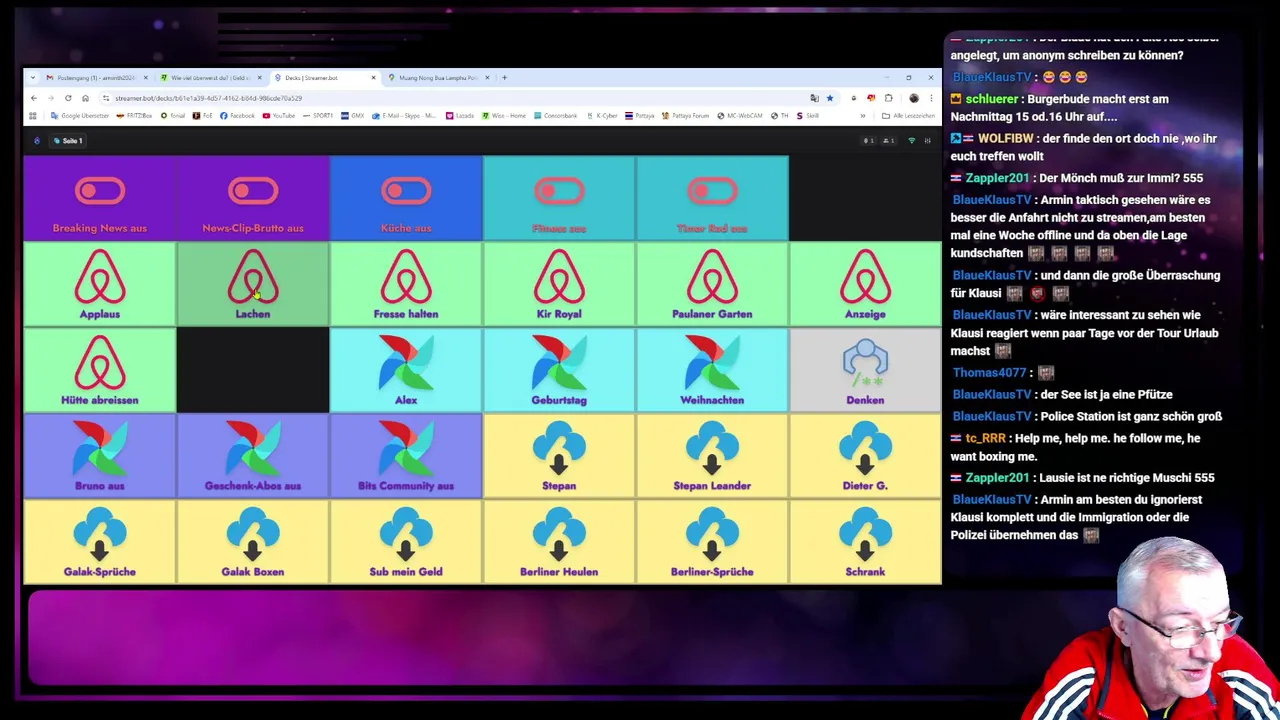The width and height of the screenshot is (1280, 720).
Task: Trigger the Weihnachten button
Action: point(712,371)
